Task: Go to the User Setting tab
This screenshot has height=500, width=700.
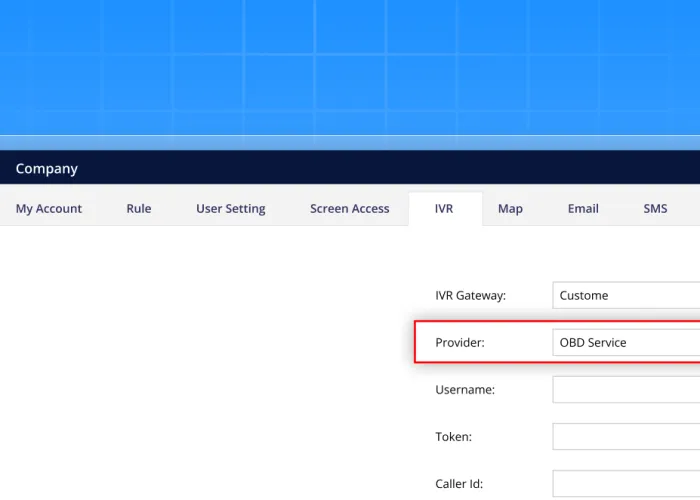Action: (x=231, y=209)
